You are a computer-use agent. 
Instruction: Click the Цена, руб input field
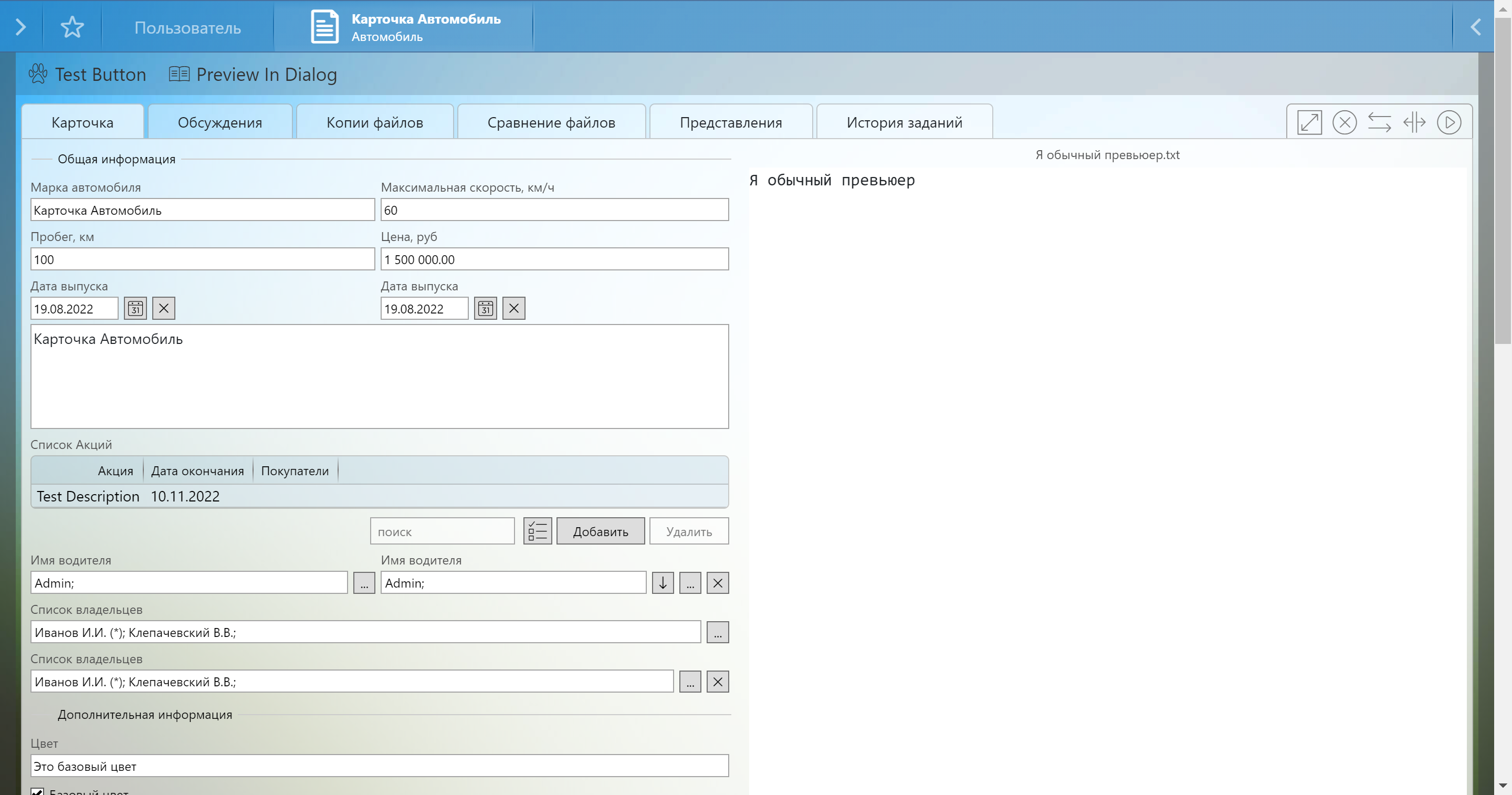554,259
